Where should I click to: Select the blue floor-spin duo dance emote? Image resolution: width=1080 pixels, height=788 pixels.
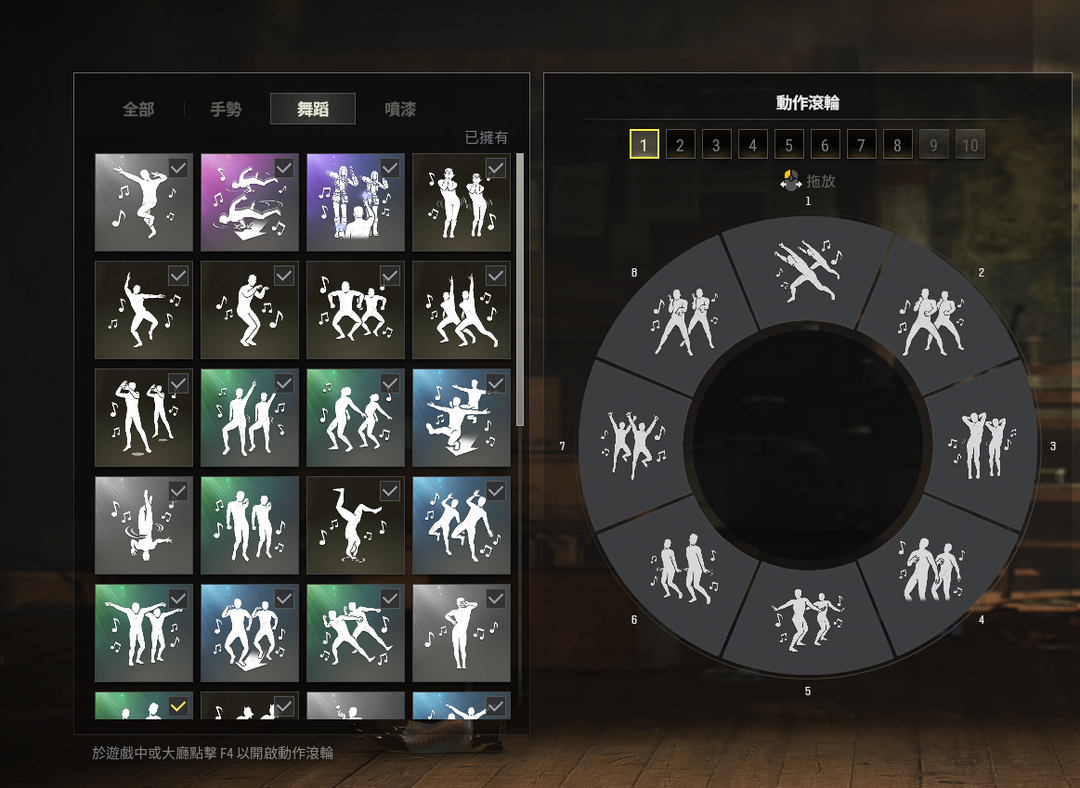[461, 417]
